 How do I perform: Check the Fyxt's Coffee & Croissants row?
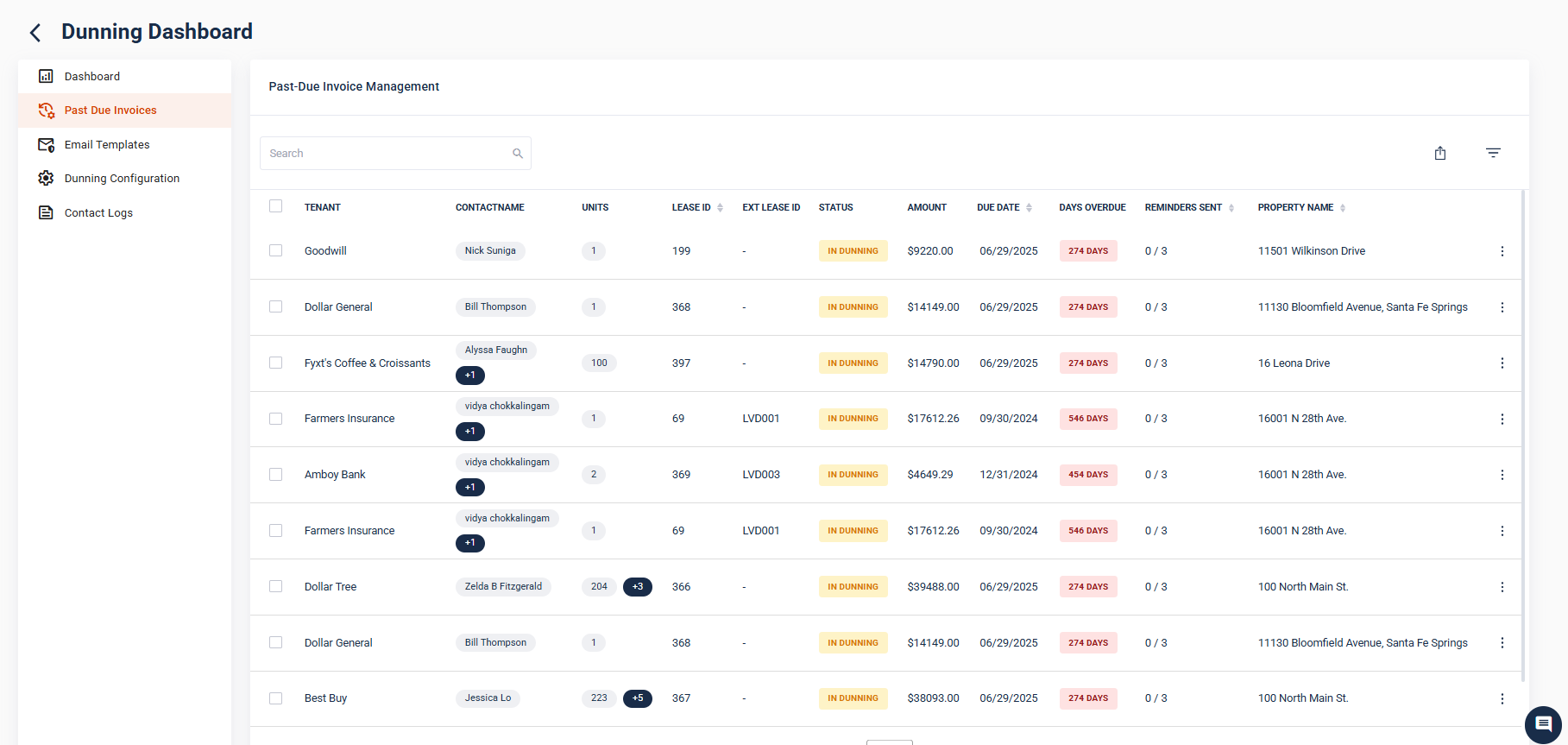pos(276,363)
